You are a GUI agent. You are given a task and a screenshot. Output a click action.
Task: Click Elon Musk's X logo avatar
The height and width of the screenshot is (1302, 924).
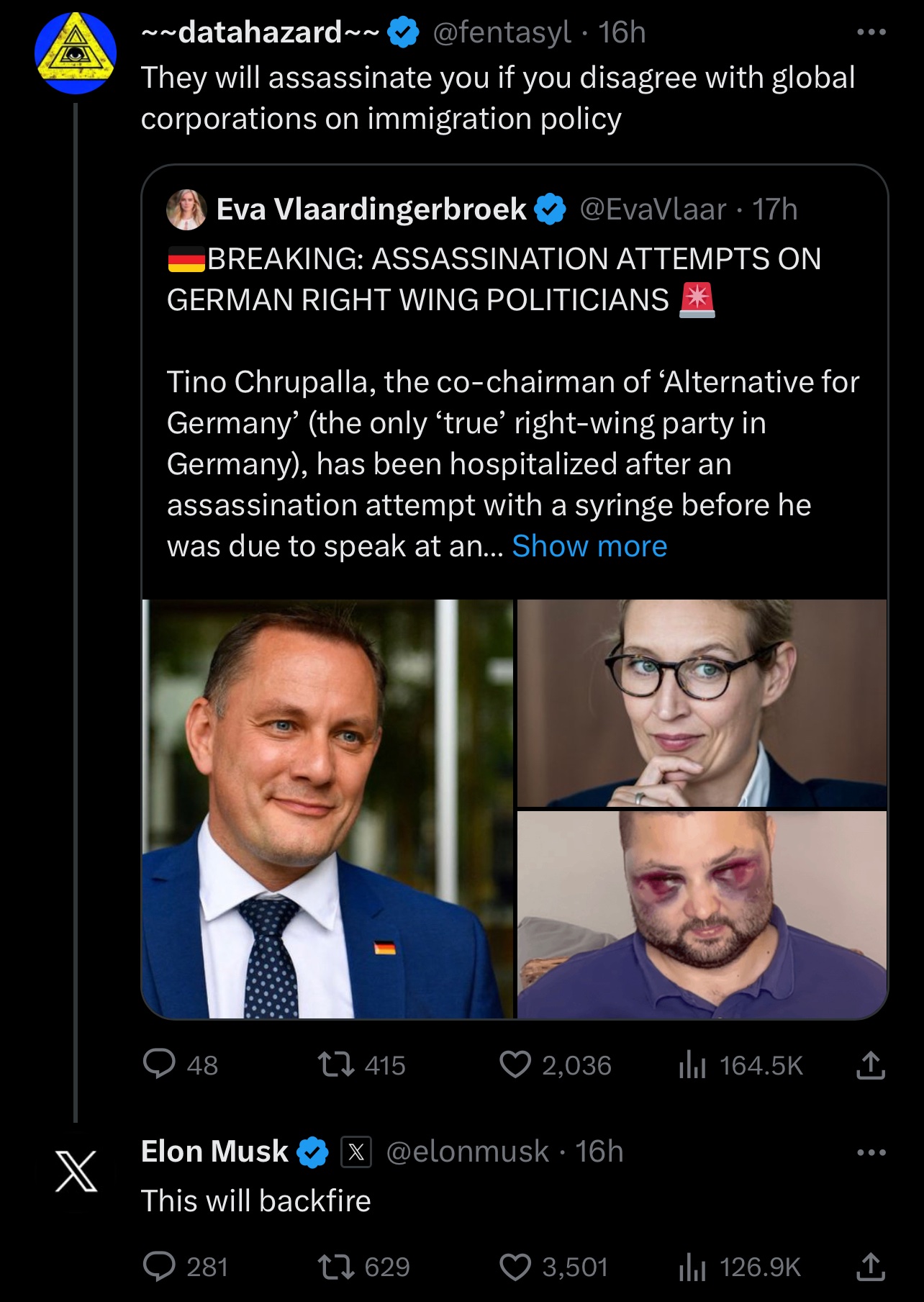[x=76, y=1171]
